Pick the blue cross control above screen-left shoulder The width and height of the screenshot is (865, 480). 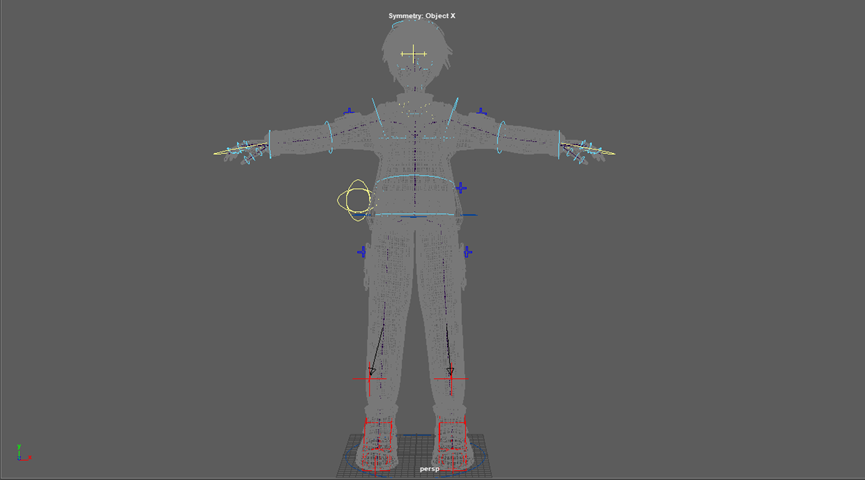(349, 112)
